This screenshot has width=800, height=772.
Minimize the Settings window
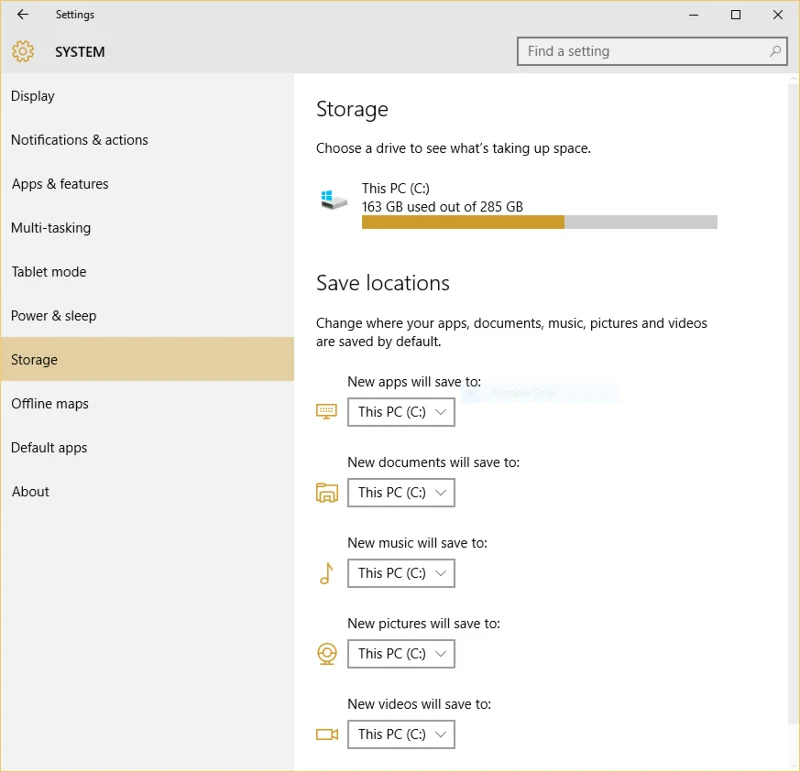click(x=693, y=15)
